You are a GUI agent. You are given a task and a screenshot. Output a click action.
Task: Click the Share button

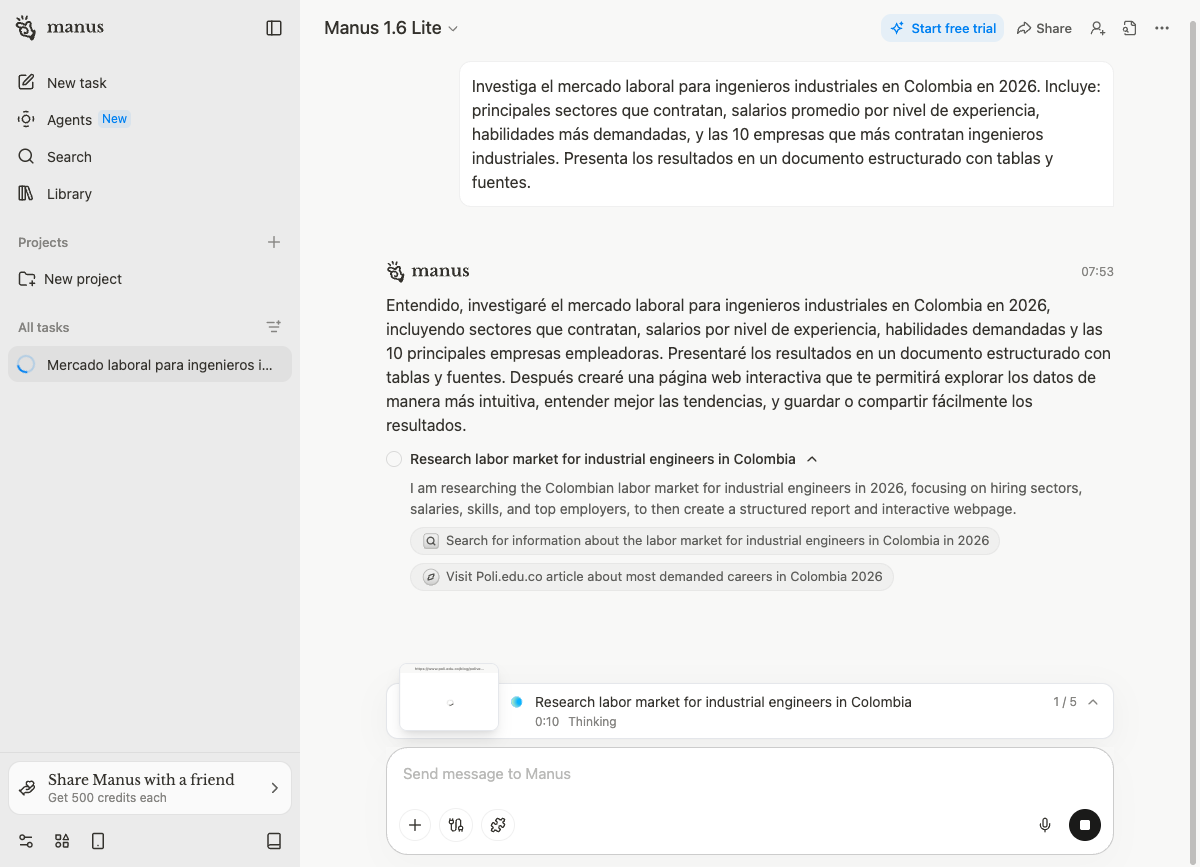(x=1044, y=28)
